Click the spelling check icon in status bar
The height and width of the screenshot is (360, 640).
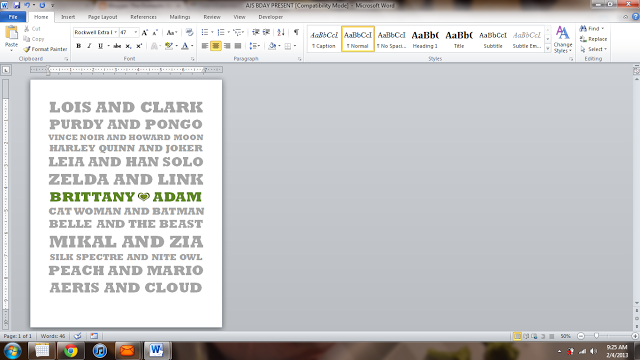[78, 336]
